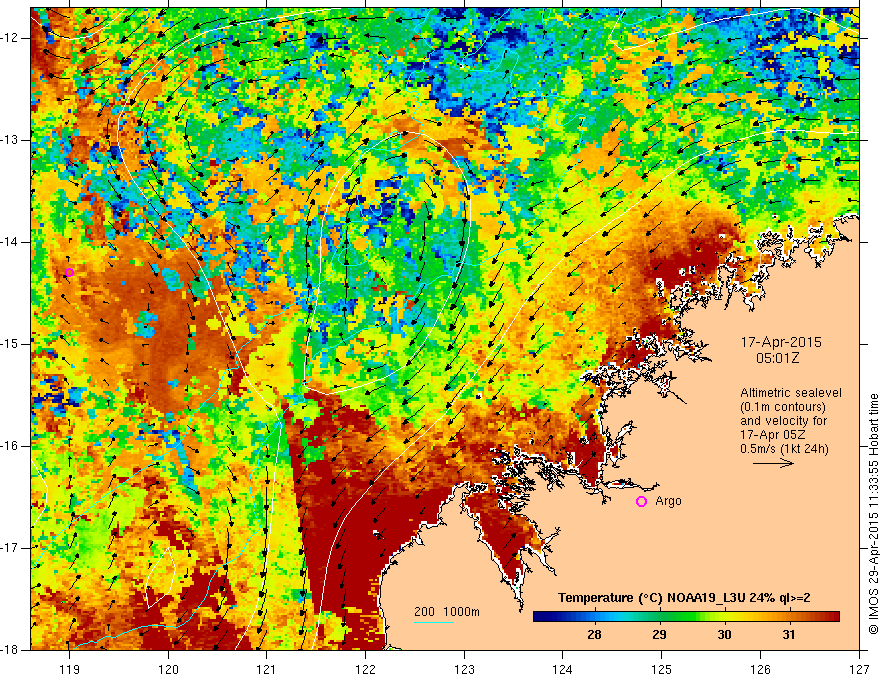
Task: Click the 'Argo' legend label
Action: 668,501
